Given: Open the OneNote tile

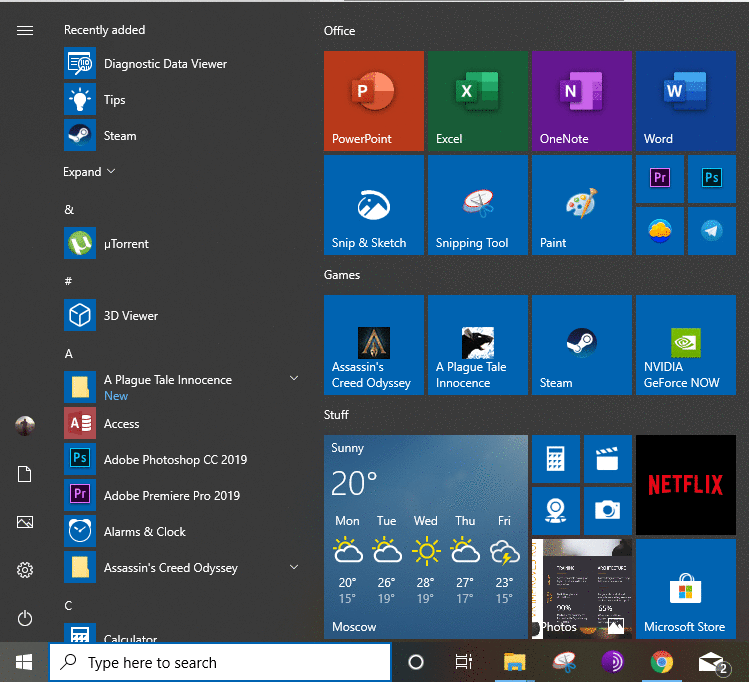Looking at the screenshot, I should coord(582,101).
